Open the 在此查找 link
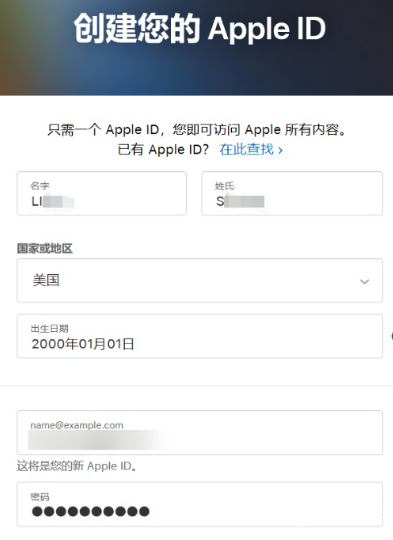This screenshot has height=540, width=393. tap(251, 149)
